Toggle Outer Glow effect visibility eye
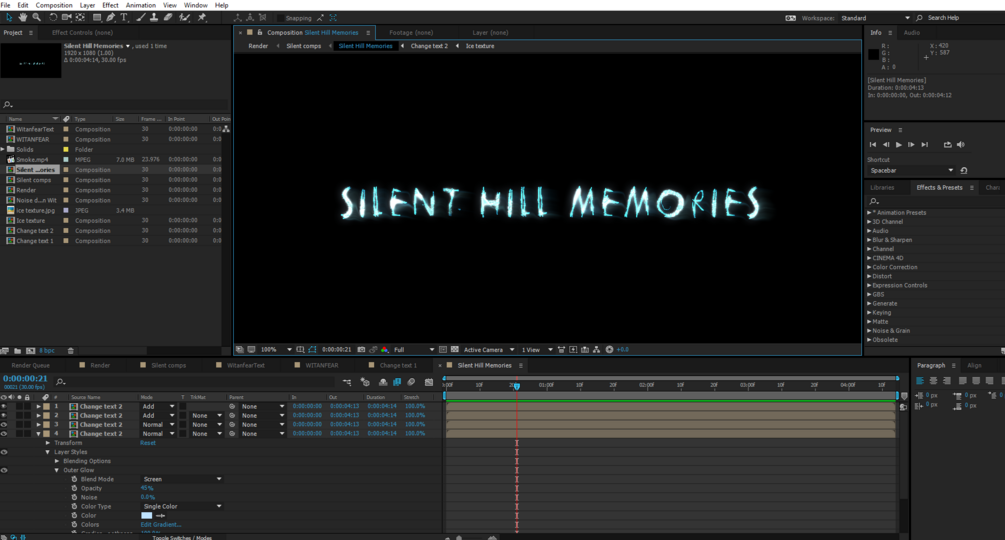Screen dimensions: 1005x540 (x=4, y=470)
